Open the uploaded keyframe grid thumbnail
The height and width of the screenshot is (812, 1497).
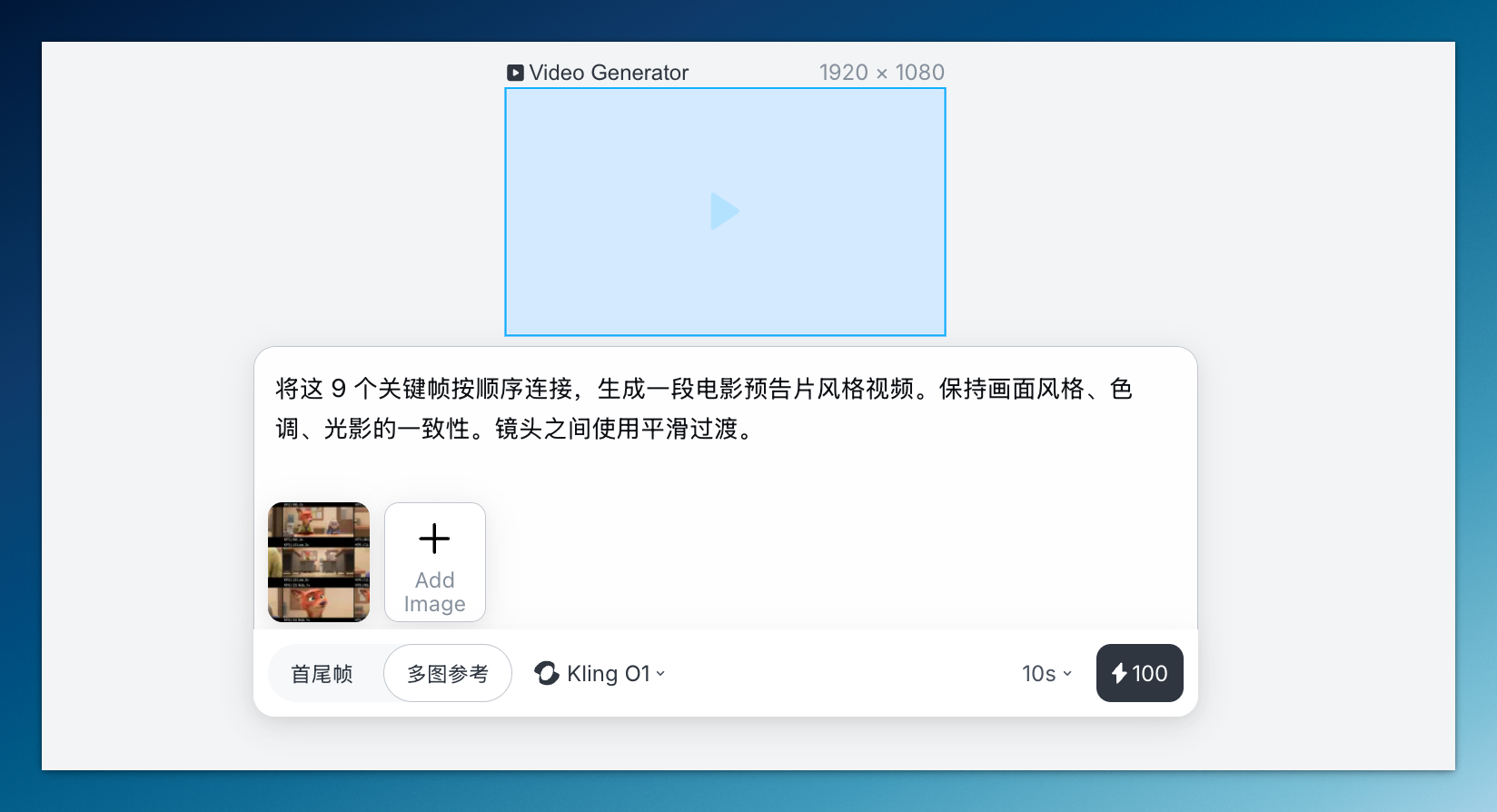pos(319,562)
